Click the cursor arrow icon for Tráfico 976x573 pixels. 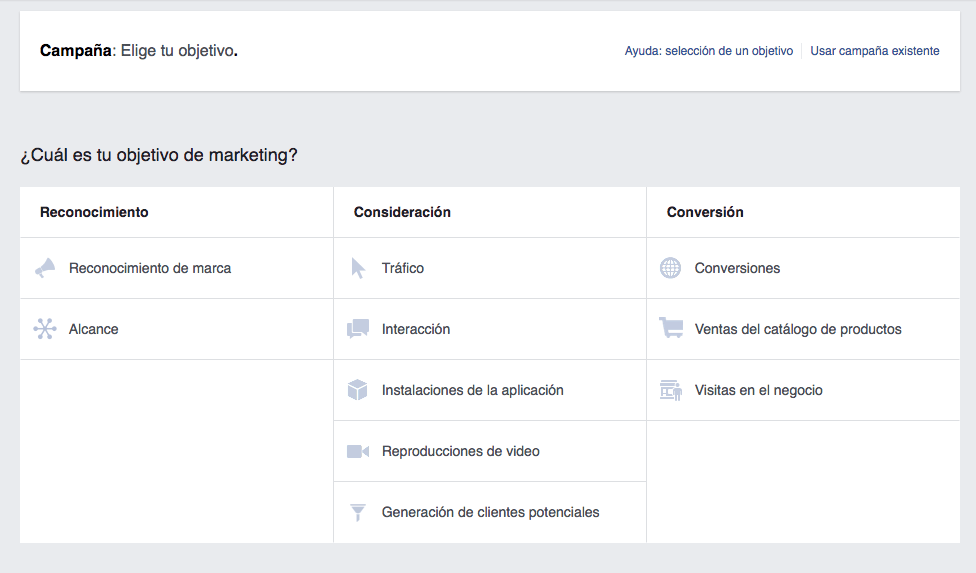tap(358, 268)
